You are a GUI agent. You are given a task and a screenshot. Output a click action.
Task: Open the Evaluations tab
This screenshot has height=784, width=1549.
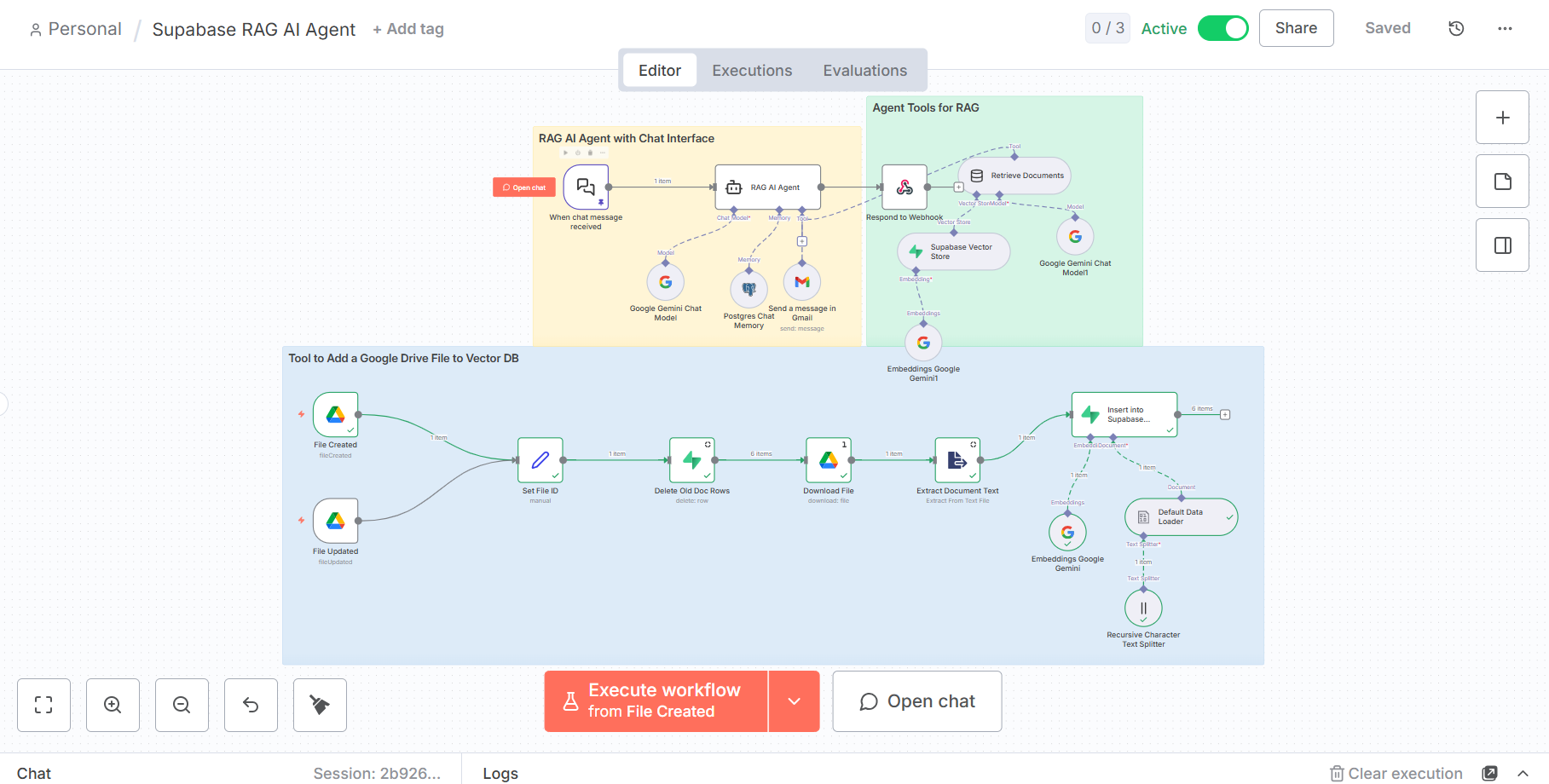pos(865,70)
